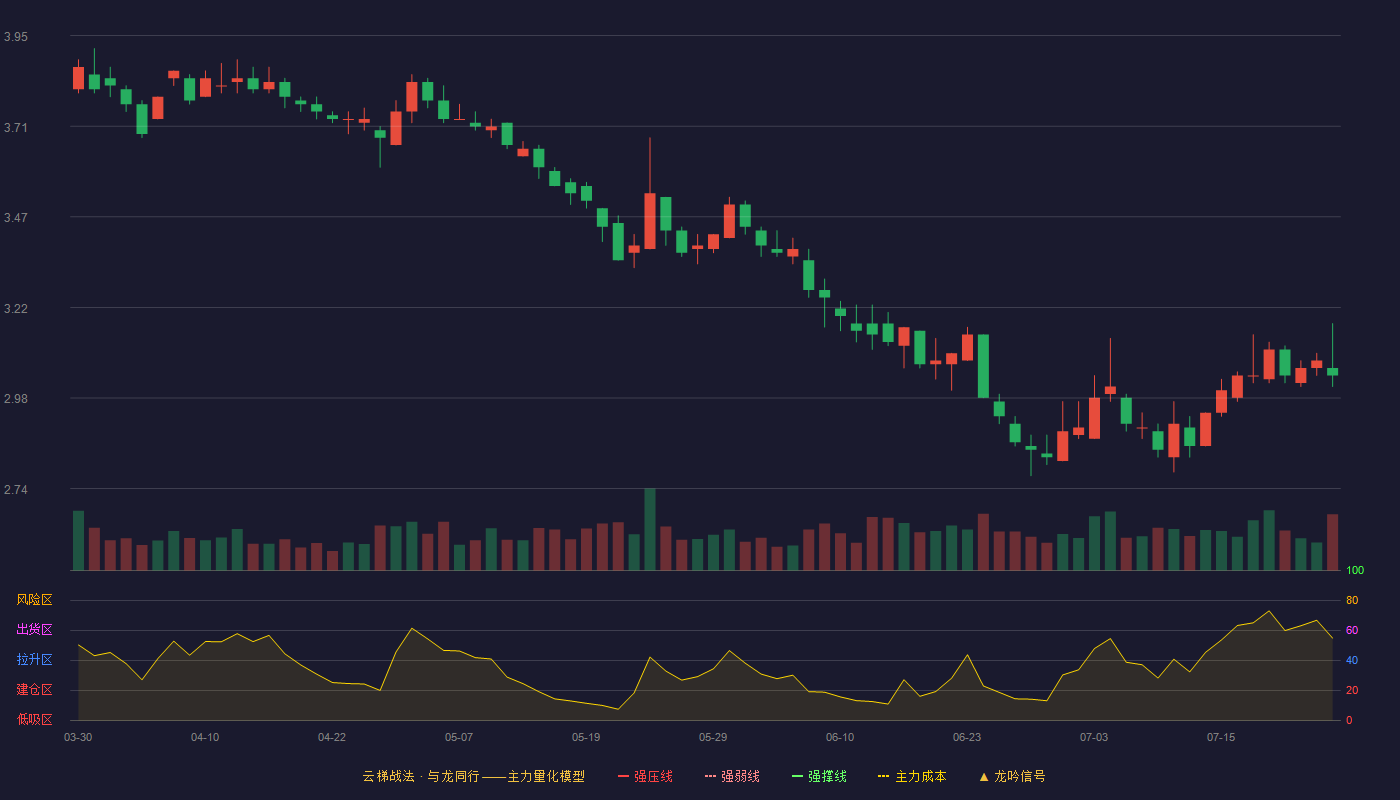Click the 拉升区 zone label
The height and width of the screenshot is (800, 1400).
click(x=34, y=660)
